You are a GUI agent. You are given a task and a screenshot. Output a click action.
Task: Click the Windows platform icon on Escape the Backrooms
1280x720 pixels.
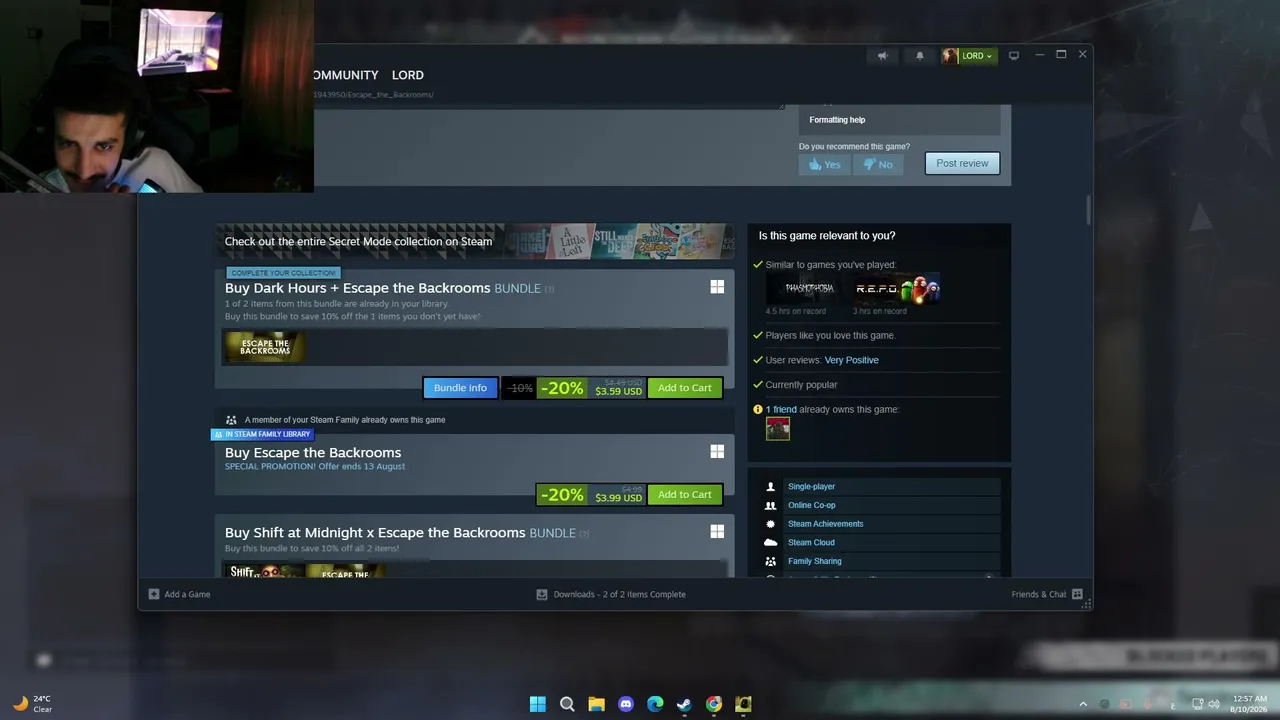[x=717, y=452]
